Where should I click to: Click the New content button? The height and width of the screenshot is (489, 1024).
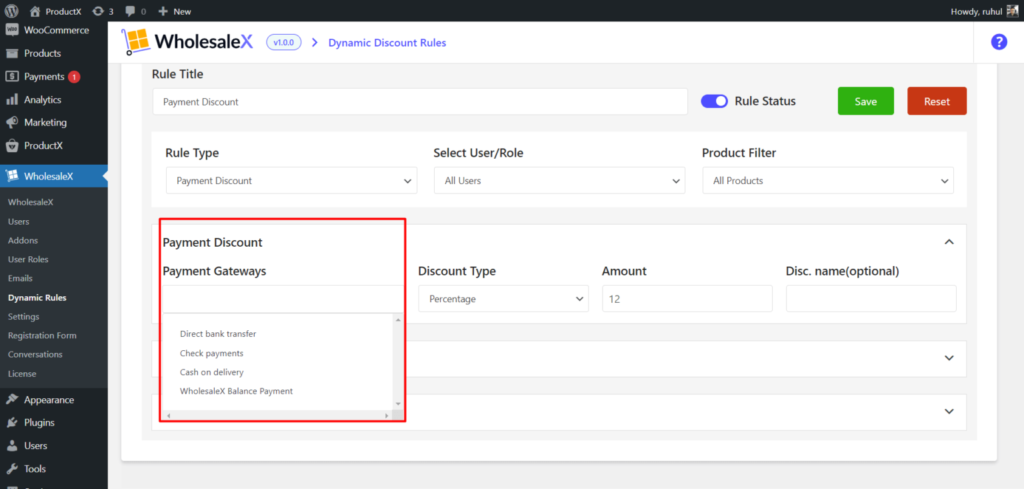(174, 11)
